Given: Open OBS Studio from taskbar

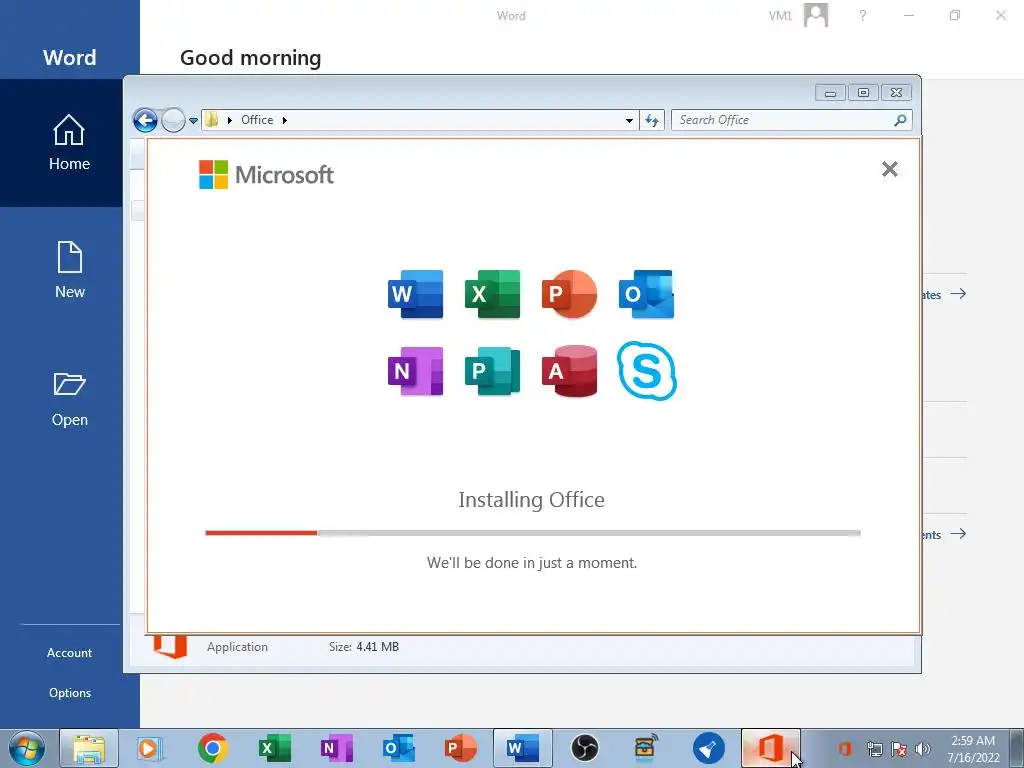Looking at the screenshot, I should tap(584, 748).
